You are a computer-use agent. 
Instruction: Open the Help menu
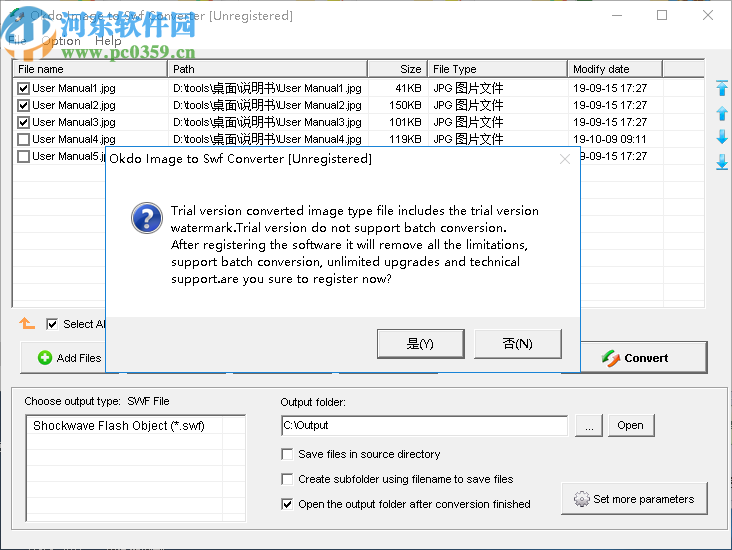108,41
